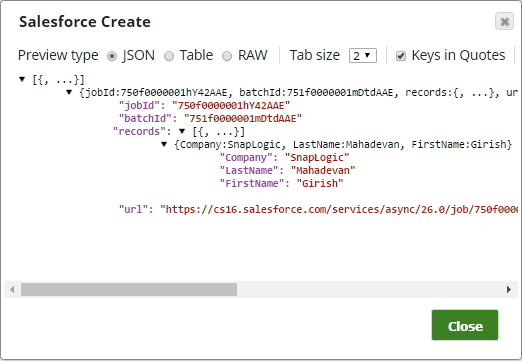Open the Tab size dropdown

(x=363, y=55)
